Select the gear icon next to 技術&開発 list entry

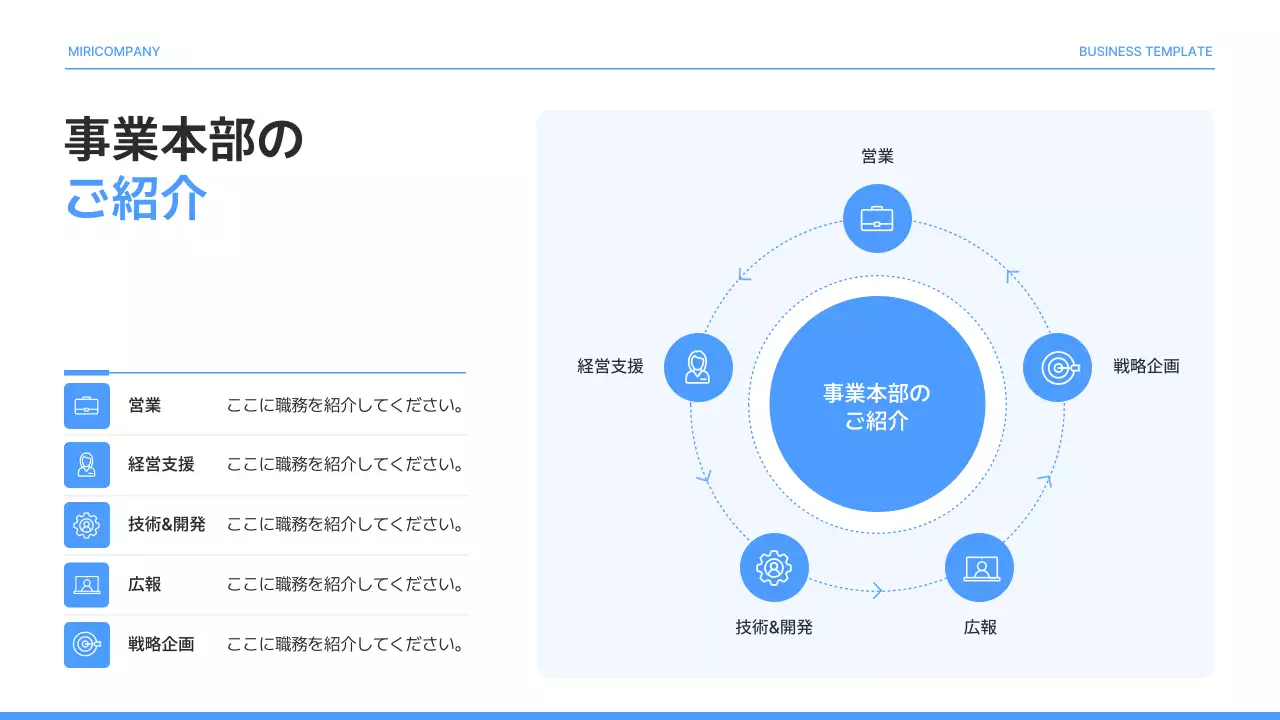tap(87, 524)
